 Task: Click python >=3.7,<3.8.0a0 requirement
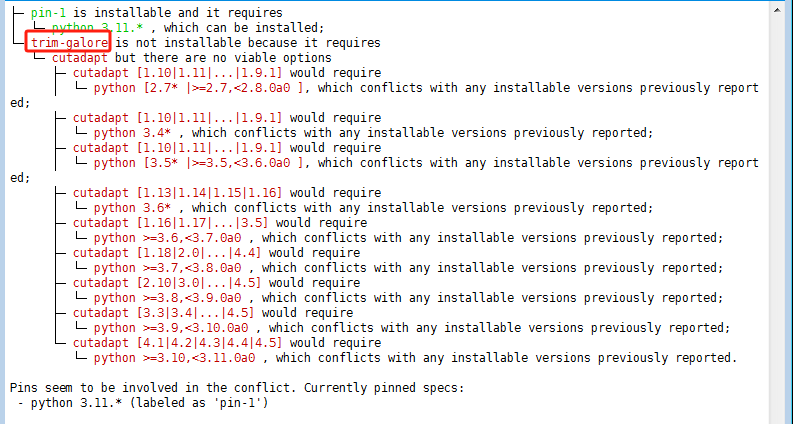167,268
